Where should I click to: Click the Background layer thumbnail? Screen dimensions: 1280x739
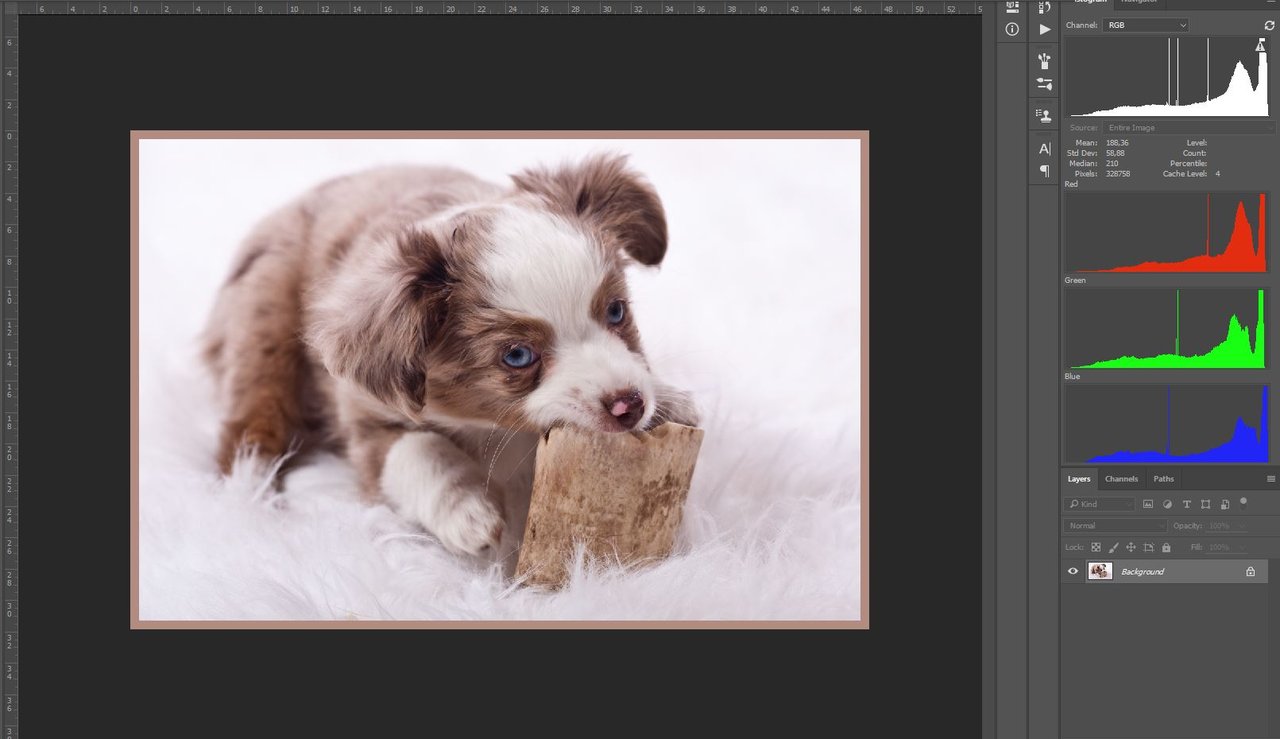(x=1100, y=571)
